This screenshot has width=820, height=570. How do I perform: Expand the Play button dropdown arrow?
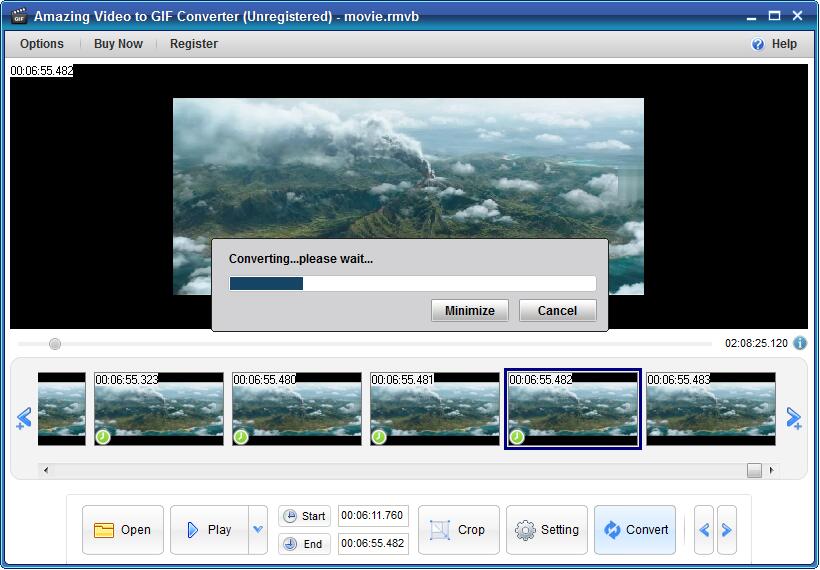(x=258, y=530)
